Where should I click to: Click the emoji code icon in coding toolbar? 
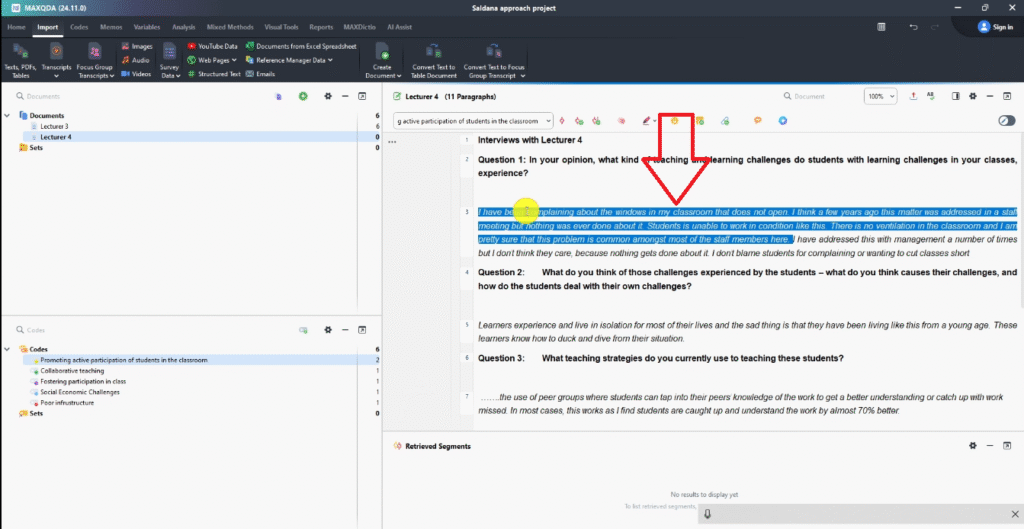675,121
